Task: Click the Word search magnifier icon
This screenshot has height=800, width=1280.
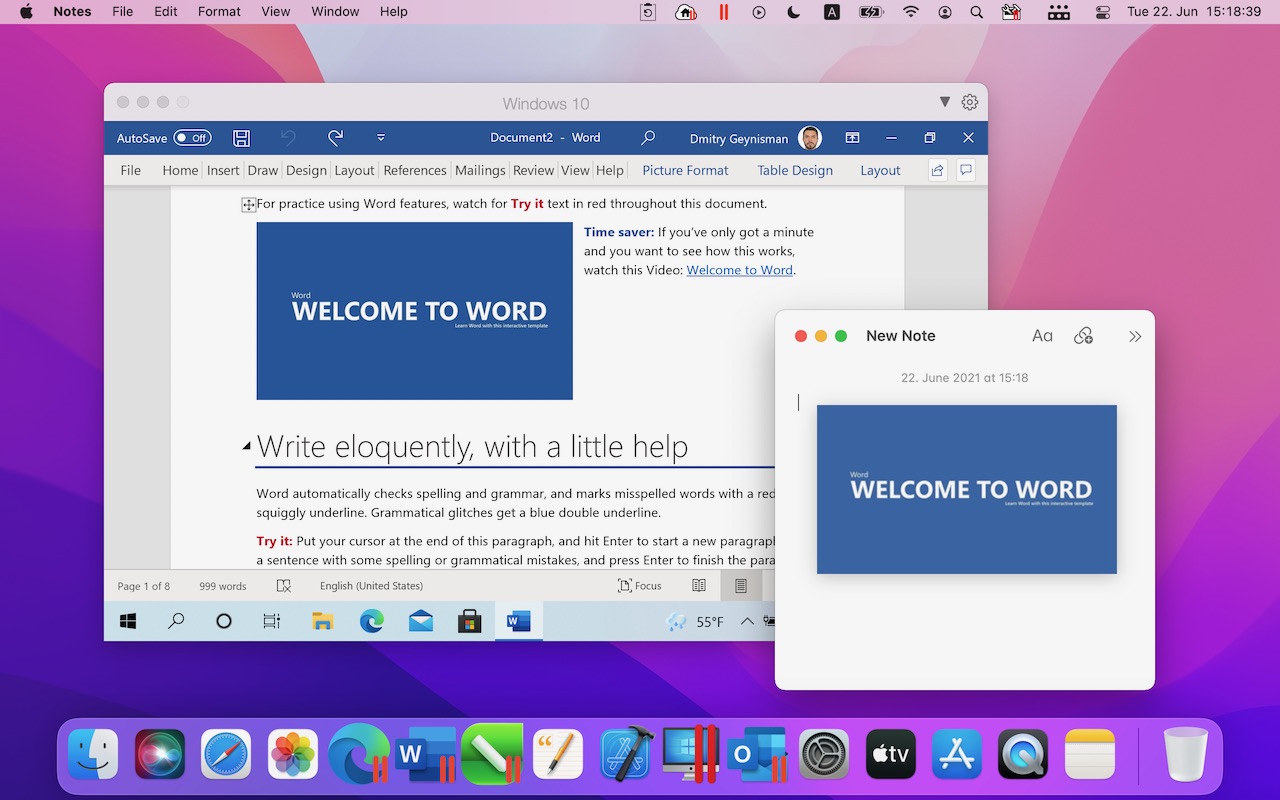Action: pos(648,138)
